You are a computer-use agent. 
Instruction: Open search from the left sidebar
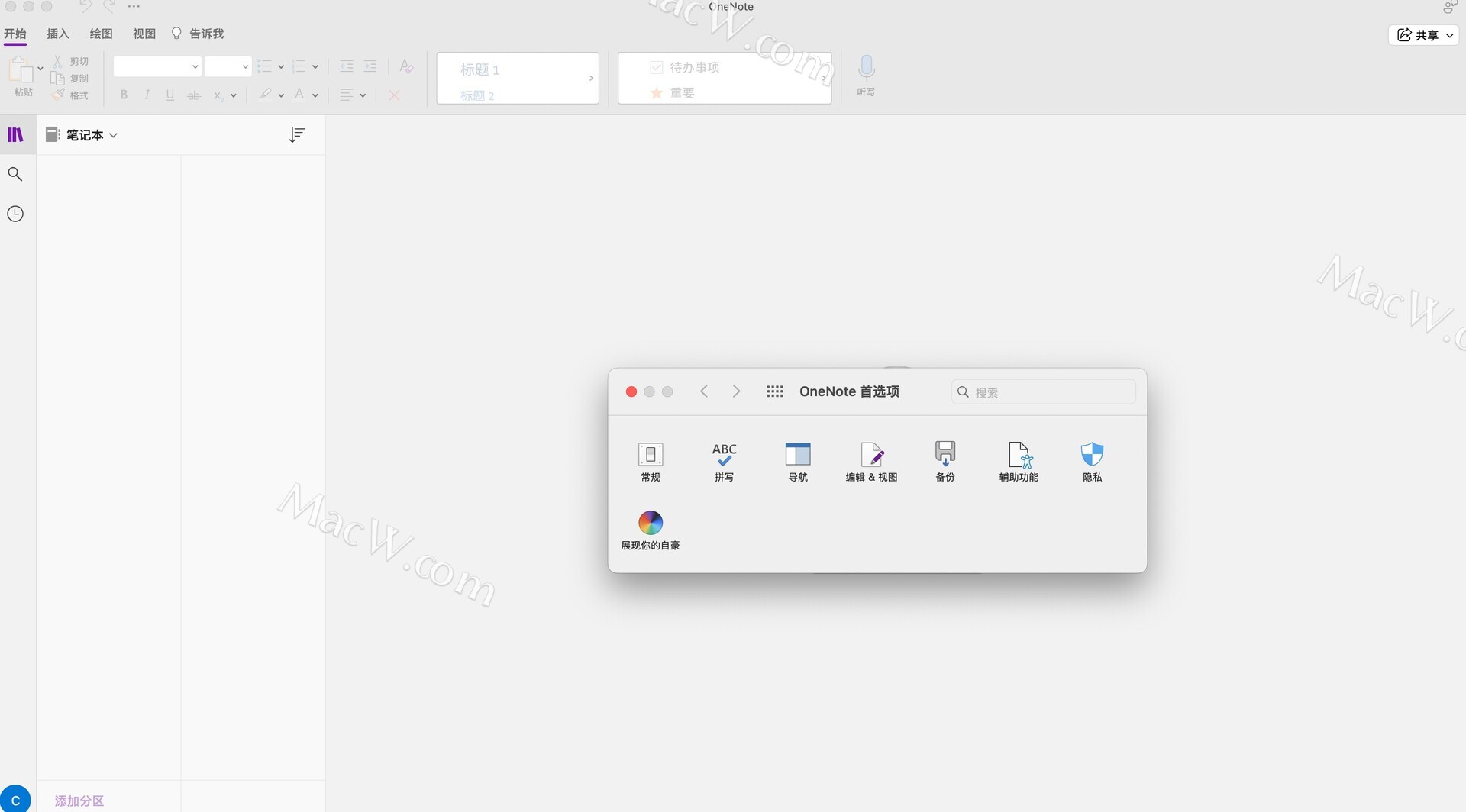coord(15,174)
